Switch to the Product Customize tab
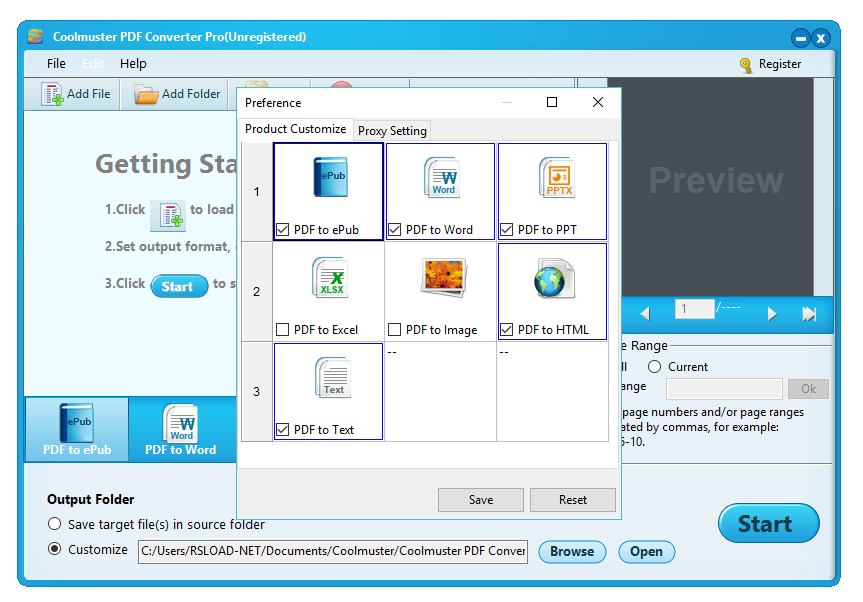Viewport: 863px width, 602px height. click(296, 129)
